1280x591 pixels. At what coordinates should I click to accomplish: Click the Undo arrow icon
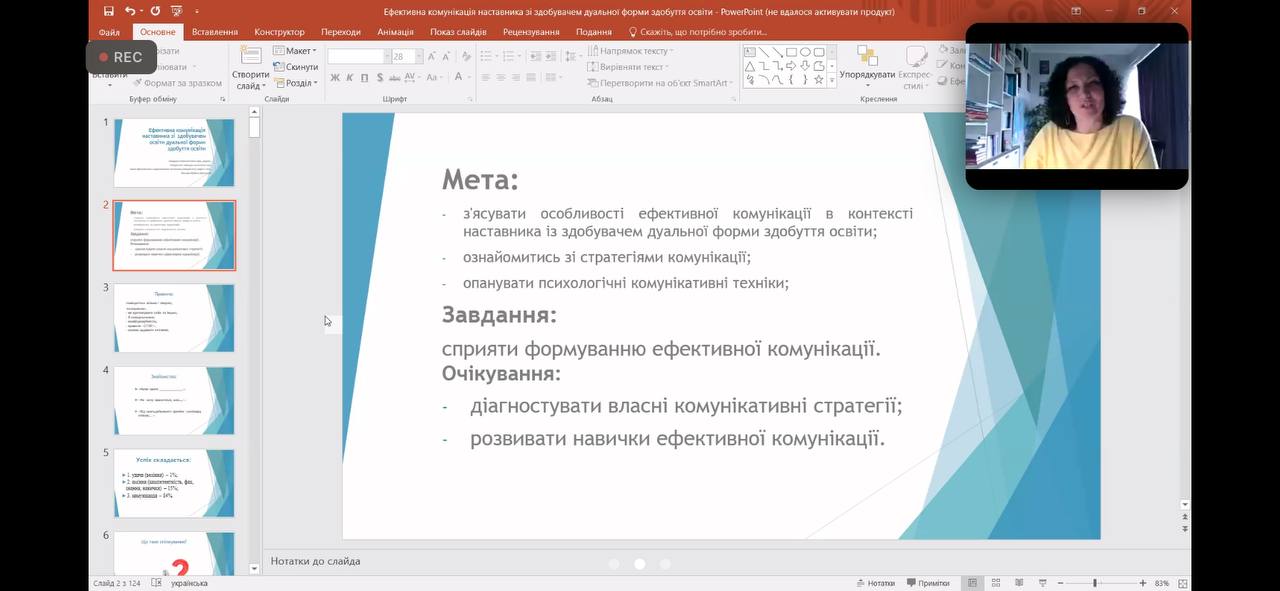(x=130, y=11)
